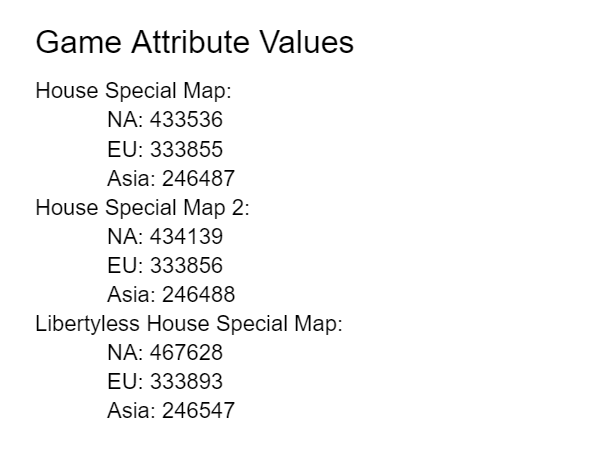This screenshot has width=600, height=476.
Task: Click the Game Attribute Values title
Action: pyautogui.click(x=194, y=43)
